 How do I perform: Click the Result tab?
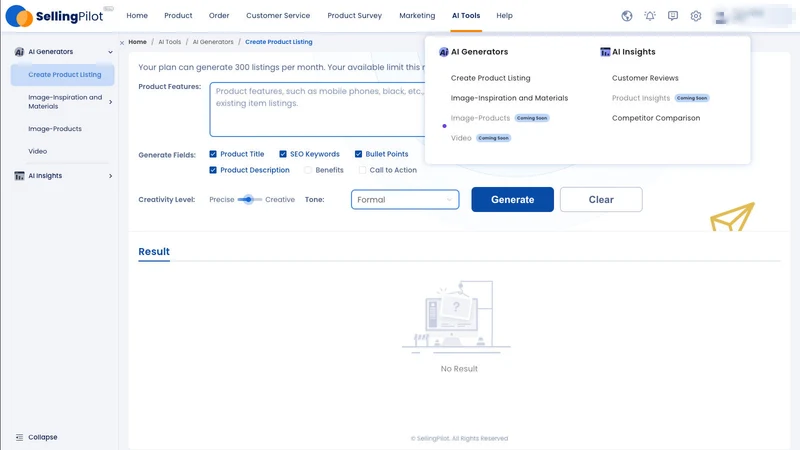coord(154,252)
